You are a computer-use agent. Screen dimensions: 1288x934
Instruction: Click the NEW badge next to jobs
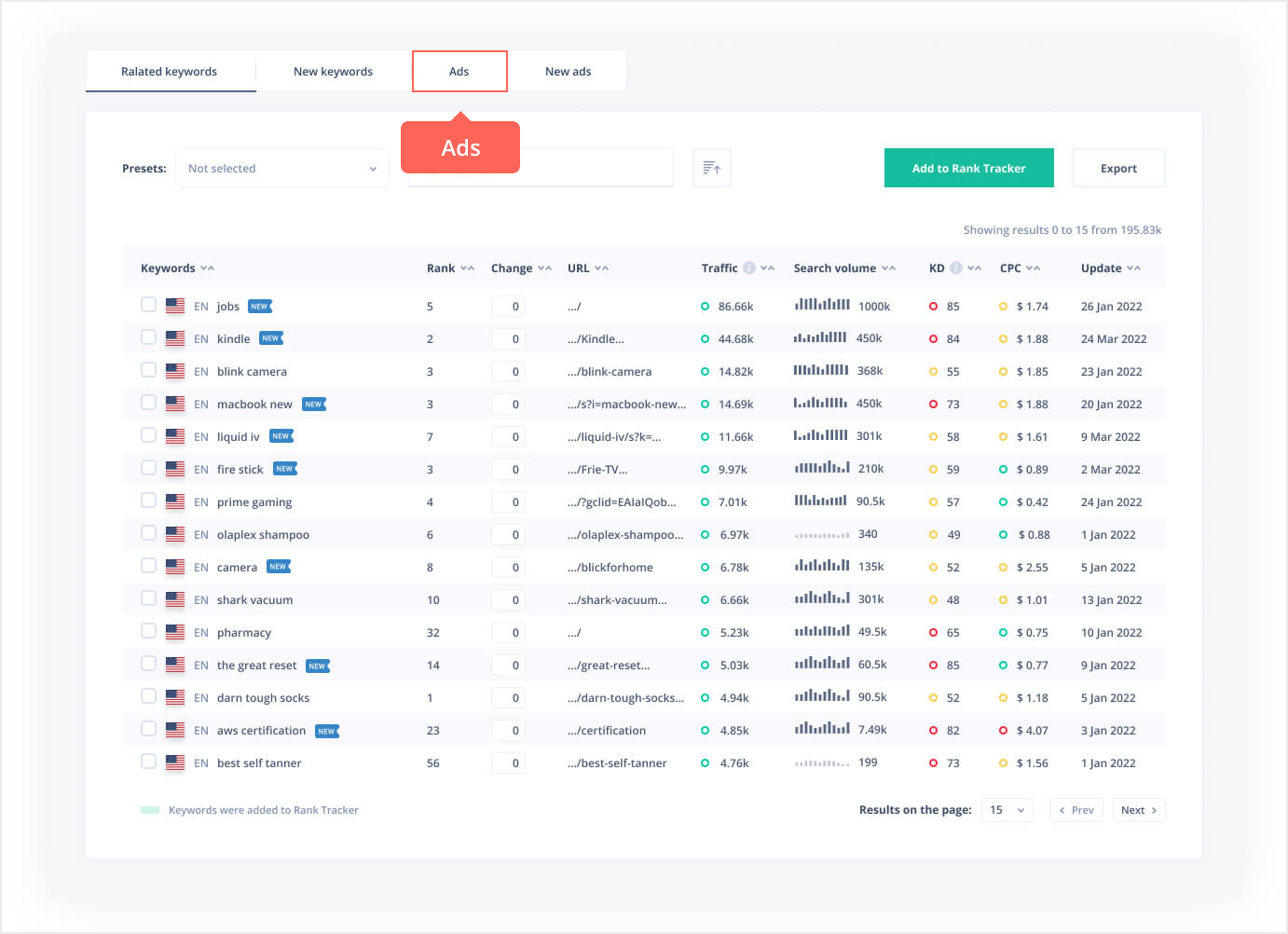click(260, 306)
